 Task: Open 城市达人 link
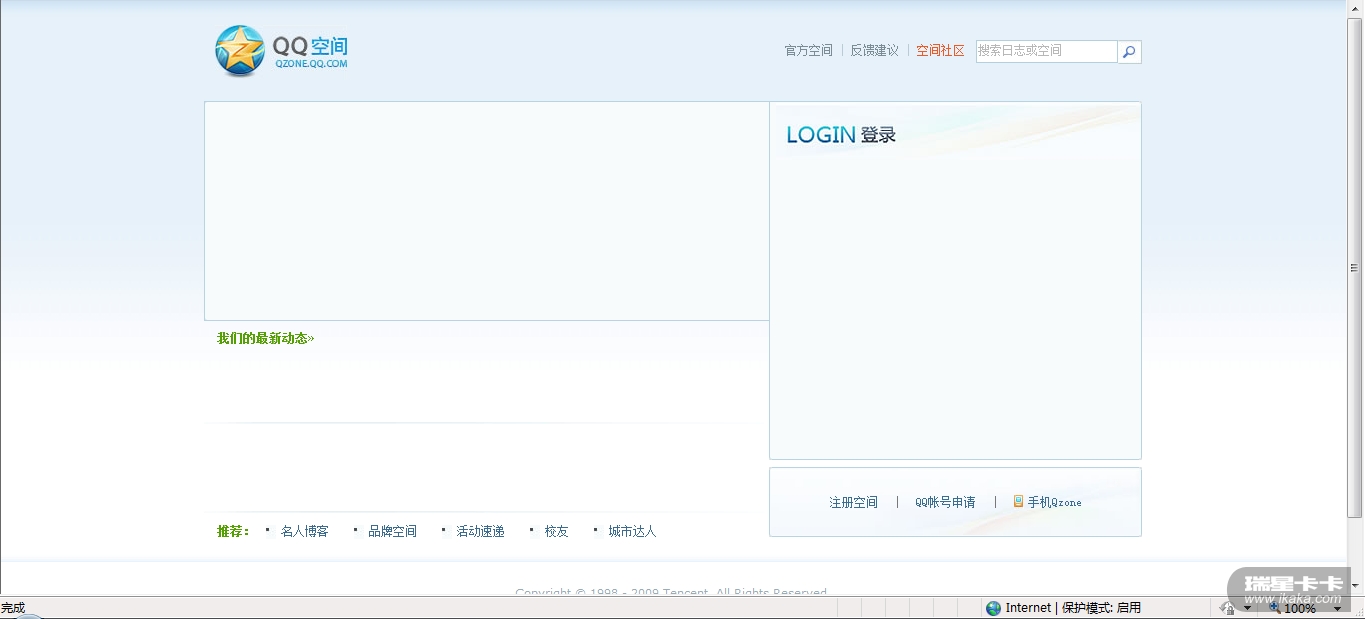(x=632, y=531)
